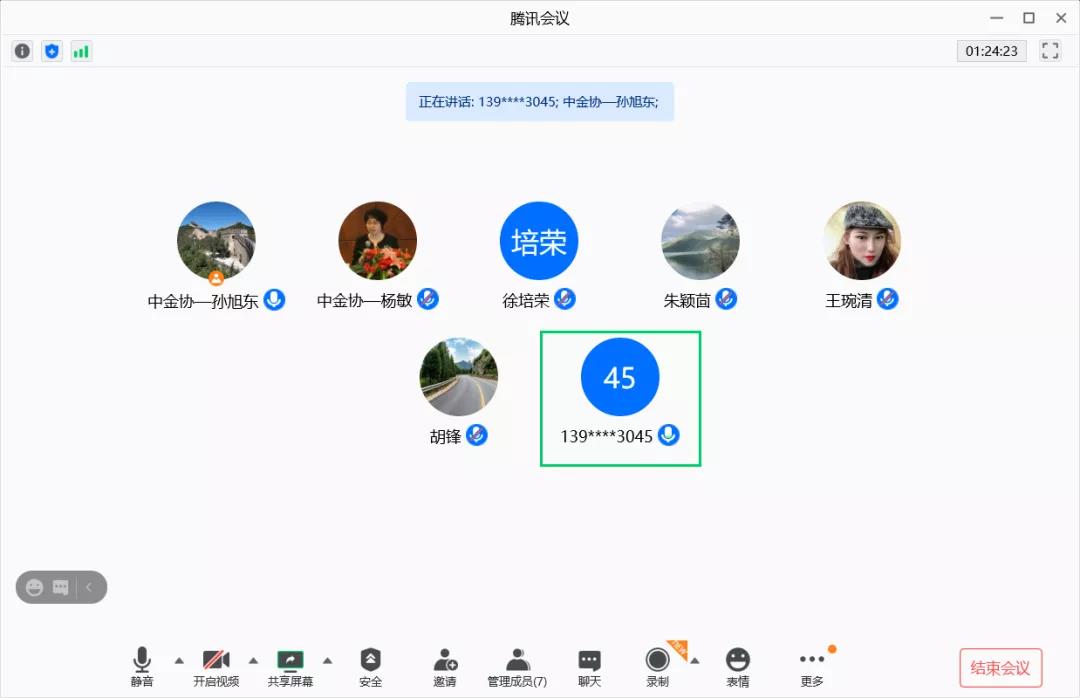
Task: Start sharing with 共享屏幕
Action: click(x=290, y=667)
